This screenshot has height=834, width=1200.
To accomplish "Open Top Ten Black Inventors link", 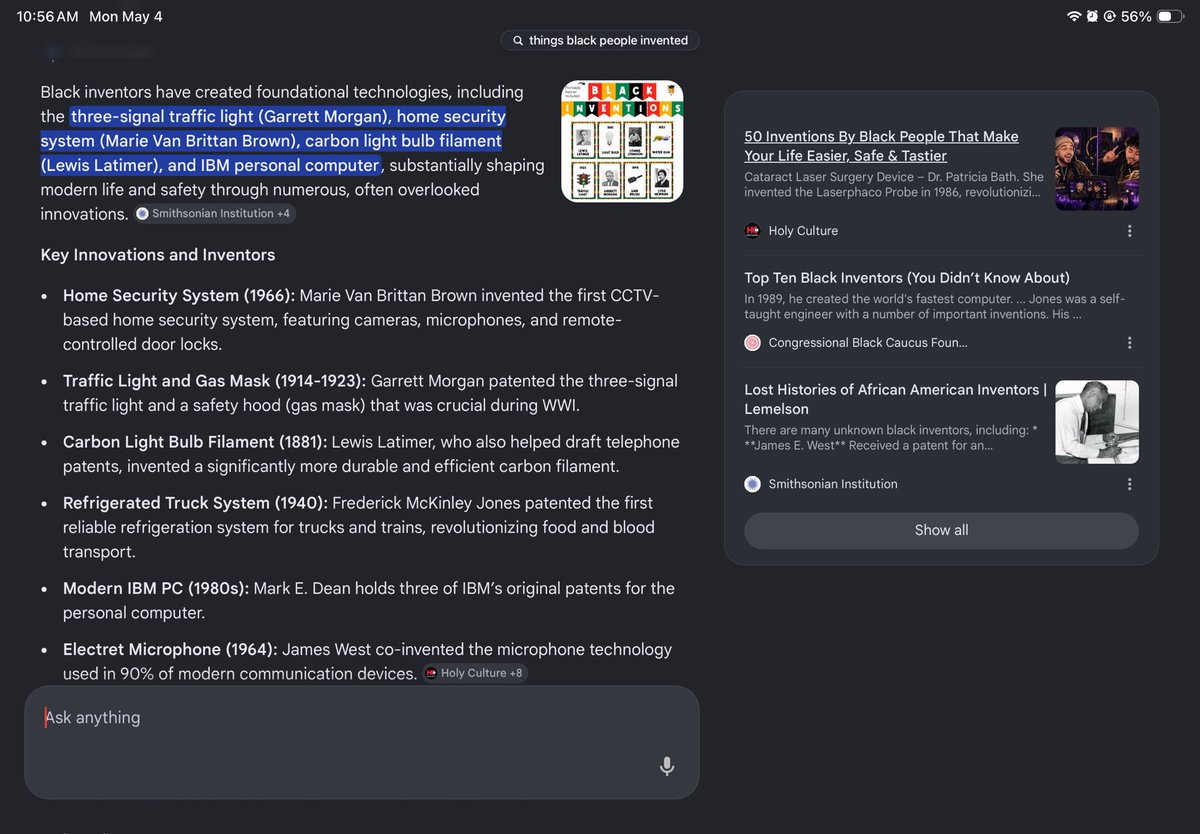I will (x=907, y=278).
